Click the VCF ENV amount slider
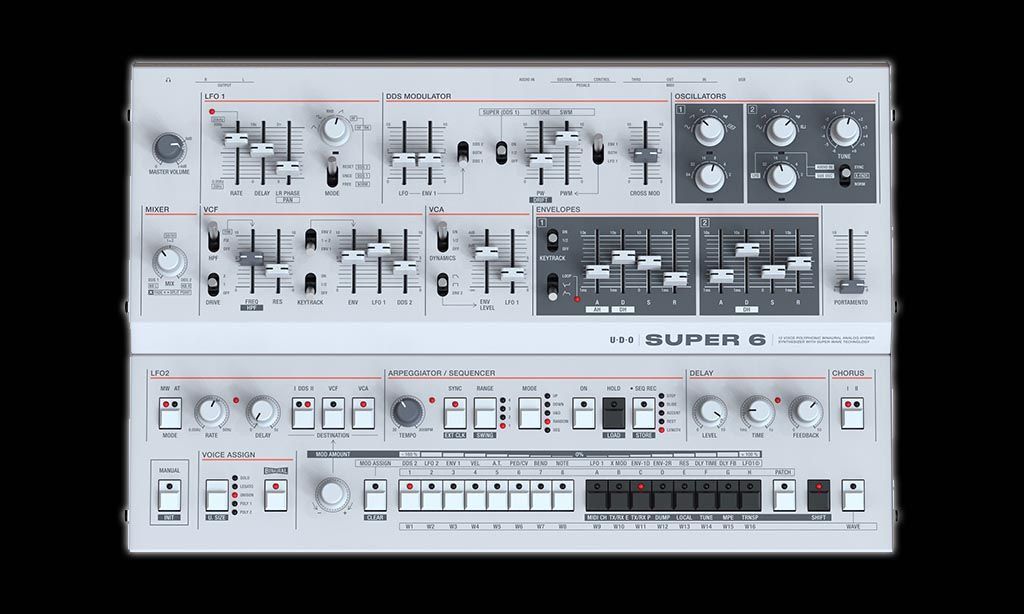1024x614 pixels. pyautogui.click(x=353, y=257)
